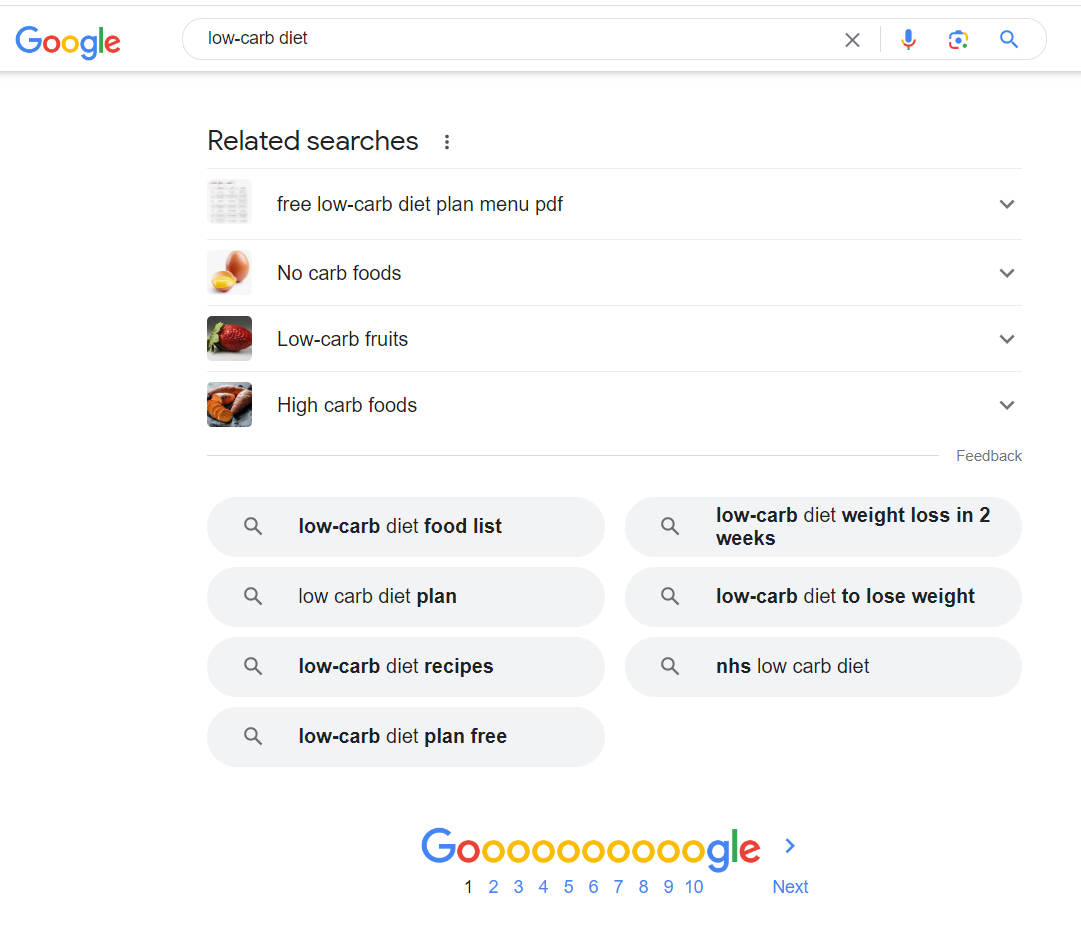Expand 'Low-carb fruits' related search
This screenshot has width=1081, height=928.
click(1007, 338)
